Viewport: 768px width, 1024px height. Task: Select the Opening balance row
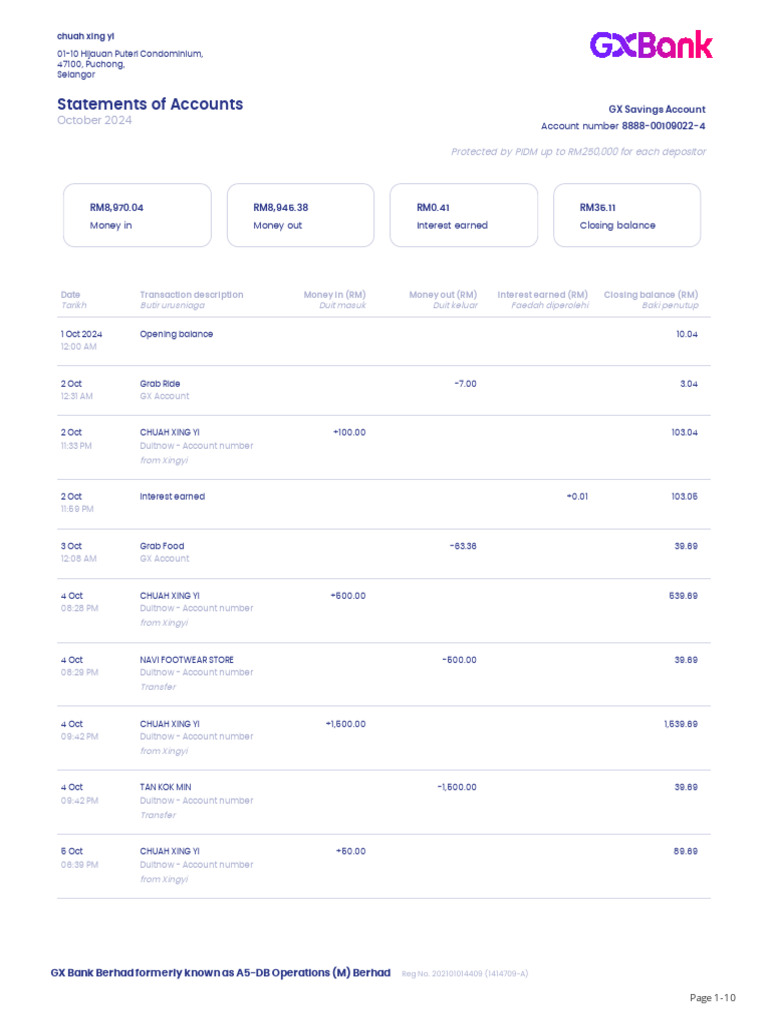[383, 341]
